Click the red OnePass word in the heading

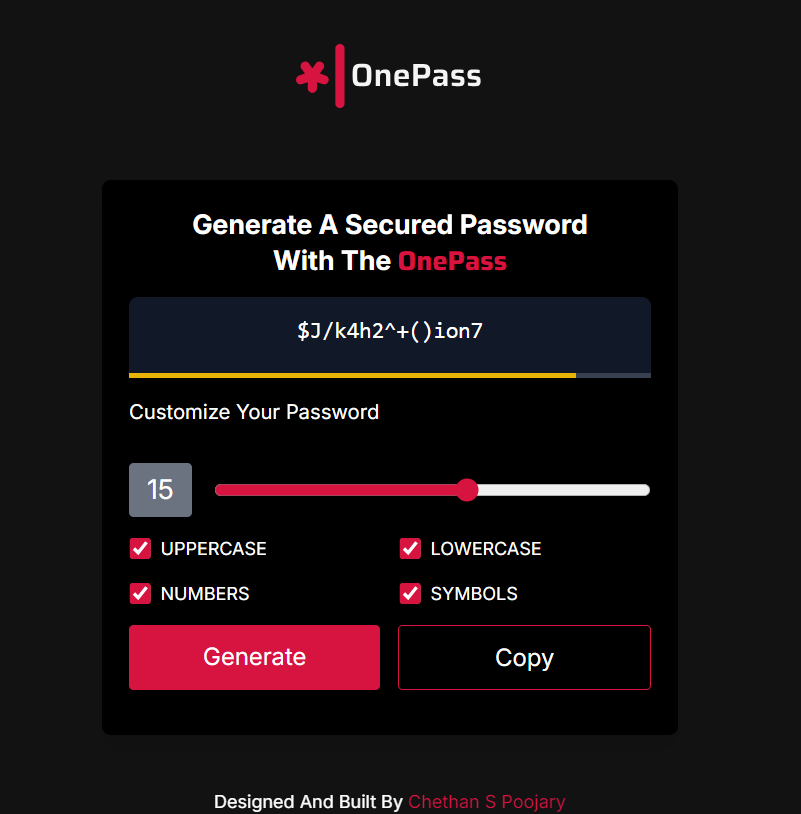coord(452,261)
